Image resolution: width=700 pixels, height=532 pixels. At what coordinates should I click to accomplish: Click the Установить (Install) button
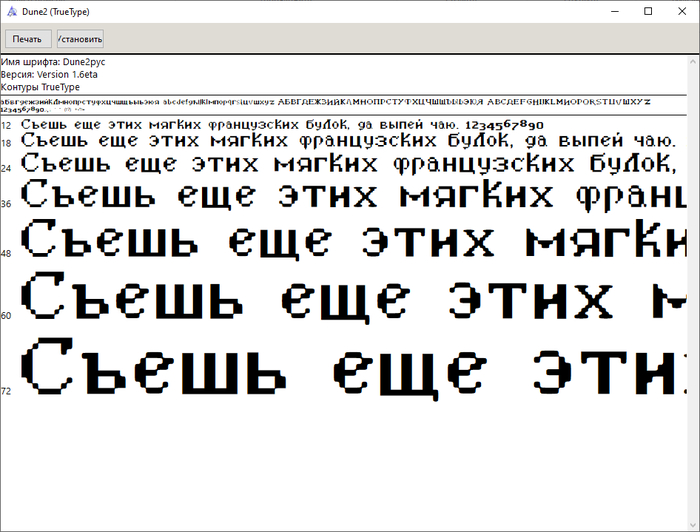[x=80, y=39]
